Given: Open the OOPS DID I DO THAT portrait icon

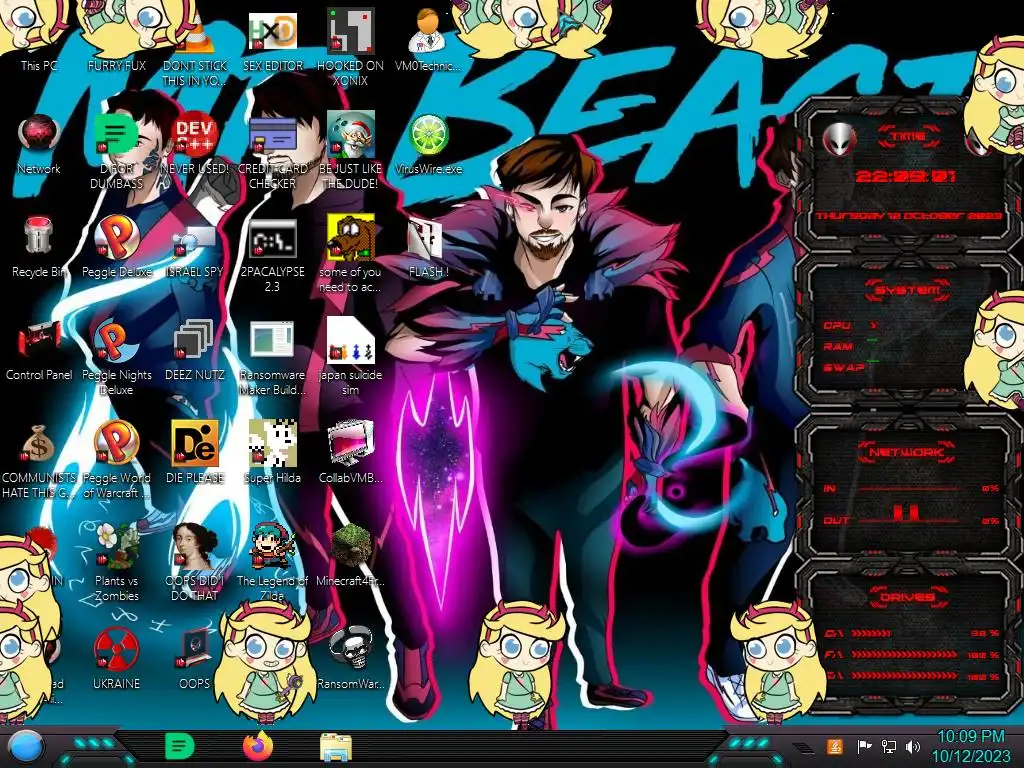Looking at the screenshot, I should (195, 563).
